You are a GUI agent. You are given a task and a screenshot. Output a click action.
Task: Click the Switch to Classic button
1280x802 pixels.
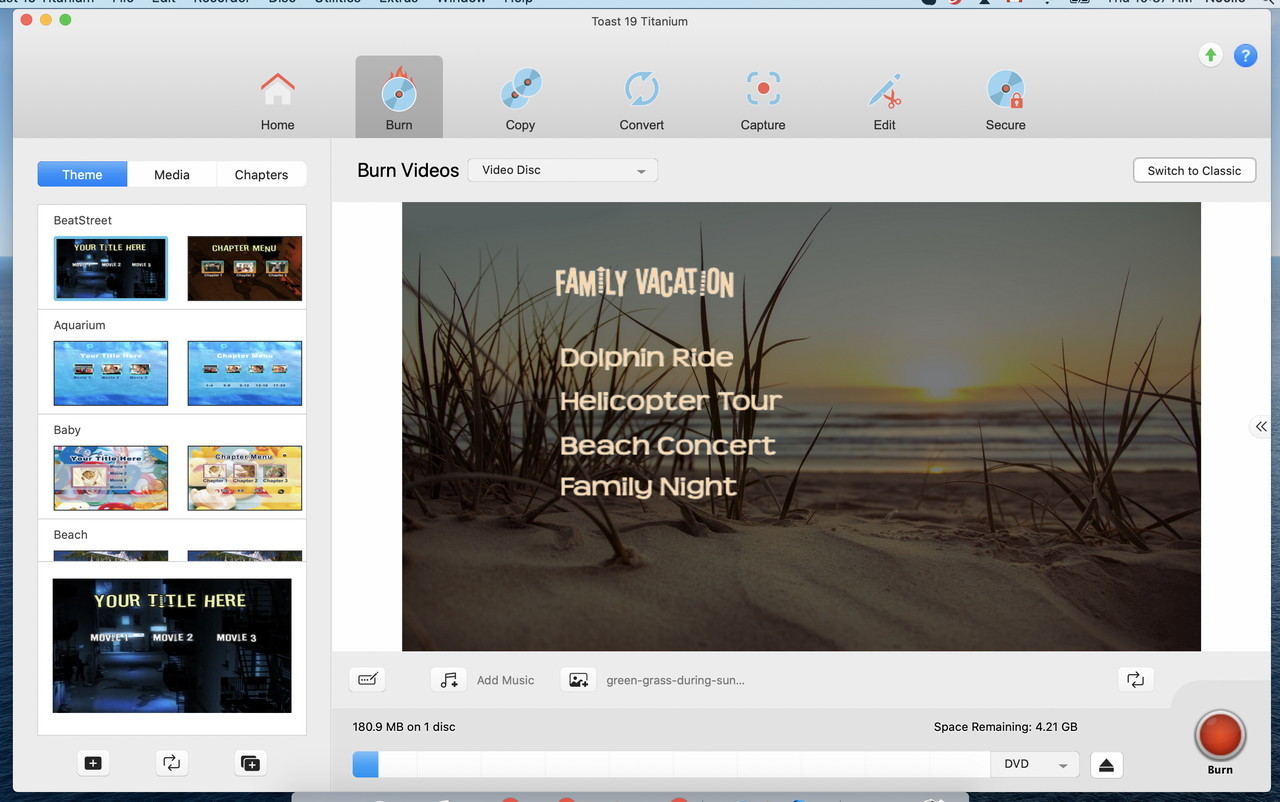click(x=1194, y=171)
